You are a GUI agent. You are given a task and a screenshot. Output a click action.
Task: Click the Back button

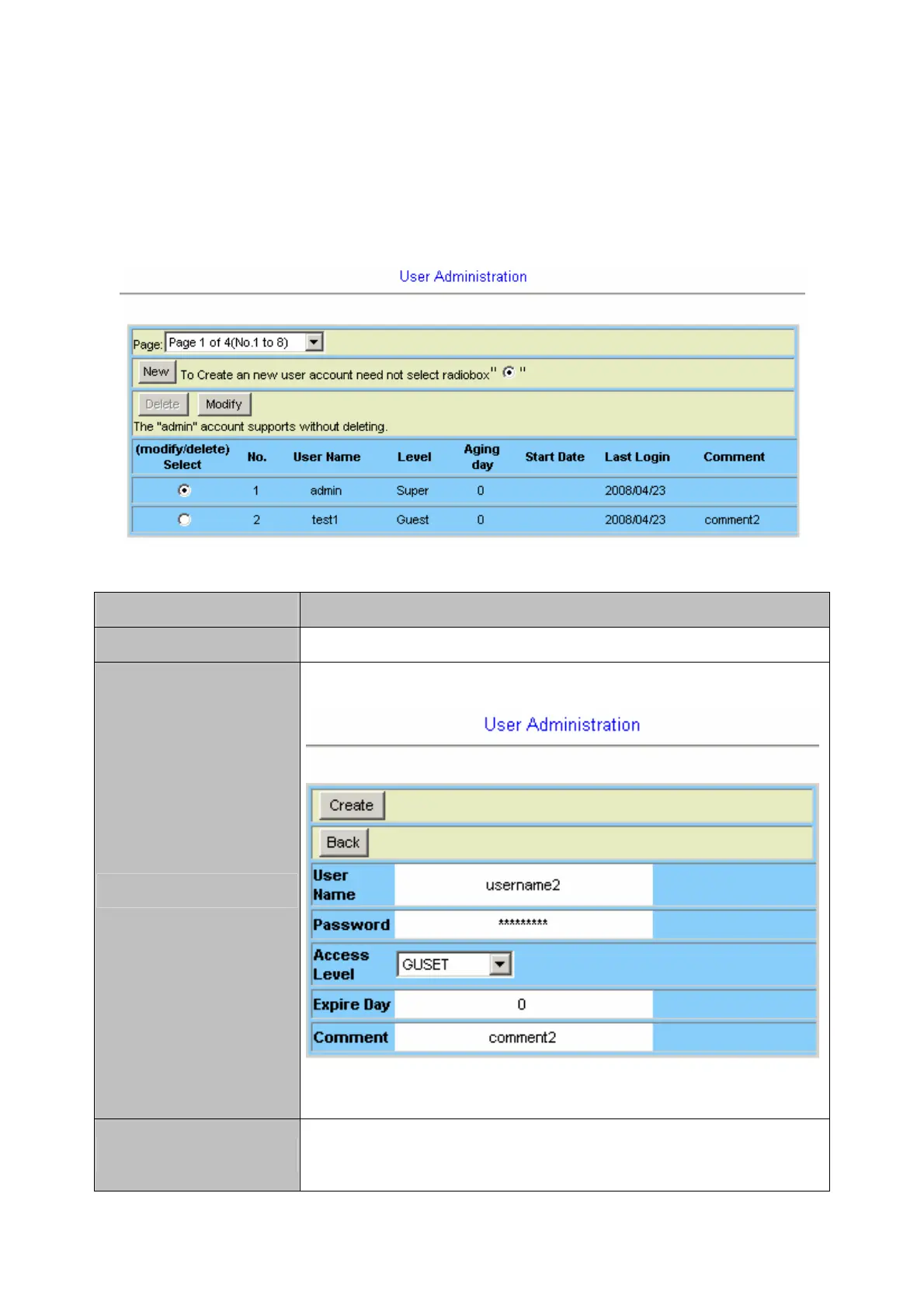pyautogui.click(x=343, y=843)
